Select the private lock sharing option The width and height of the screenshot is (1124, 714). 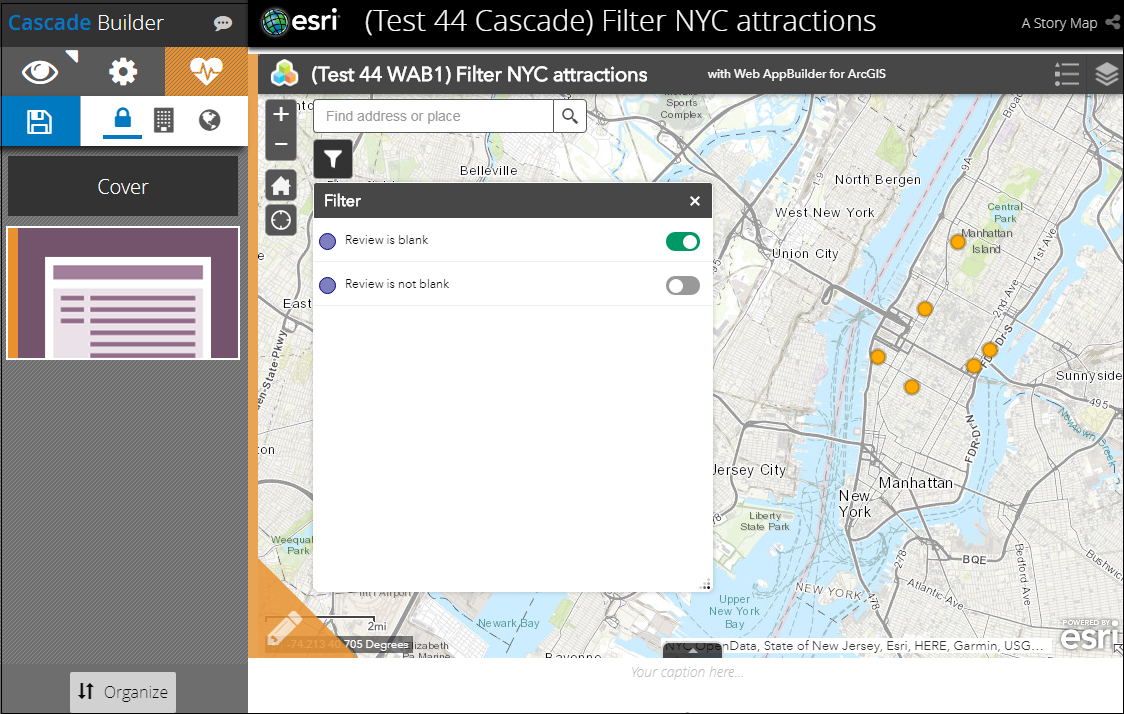click(123, 118)
